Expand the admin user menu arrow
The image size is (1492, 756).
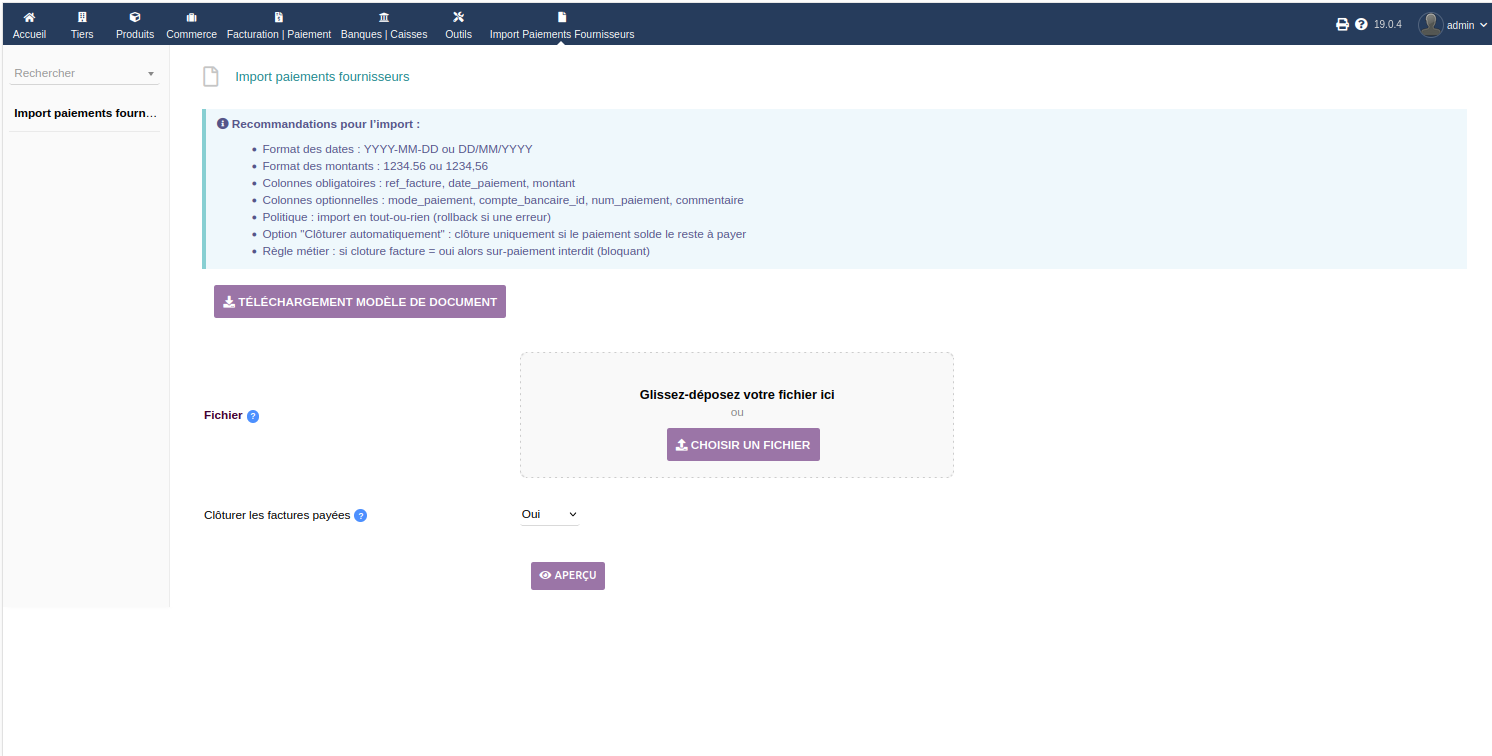coord(1484,25)
